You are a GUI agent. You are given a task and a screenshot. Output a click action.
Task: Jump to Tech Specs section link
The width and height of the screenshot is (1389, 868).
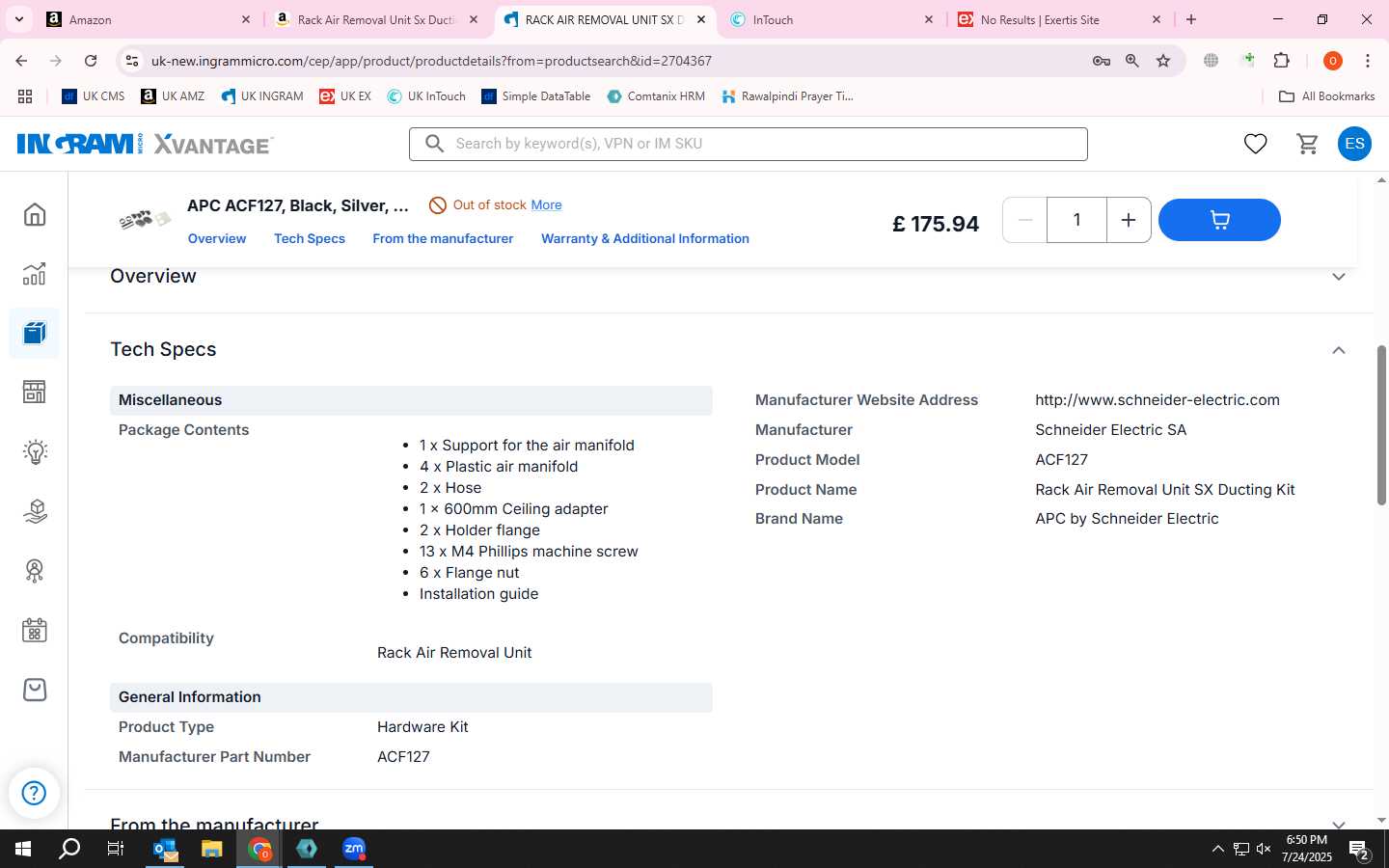coord(310,239)
